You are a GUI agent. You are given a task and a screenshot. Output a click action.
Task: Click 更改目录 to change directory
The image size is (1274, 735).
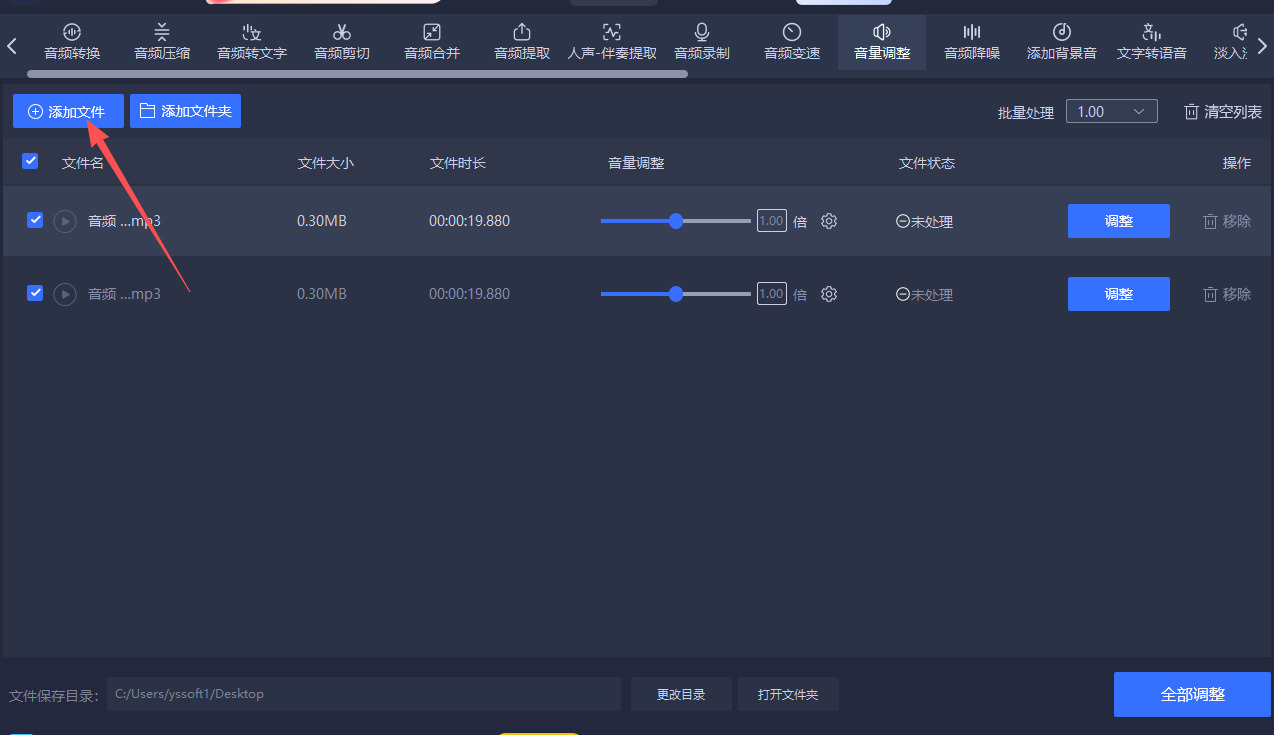tap(681, 694)
